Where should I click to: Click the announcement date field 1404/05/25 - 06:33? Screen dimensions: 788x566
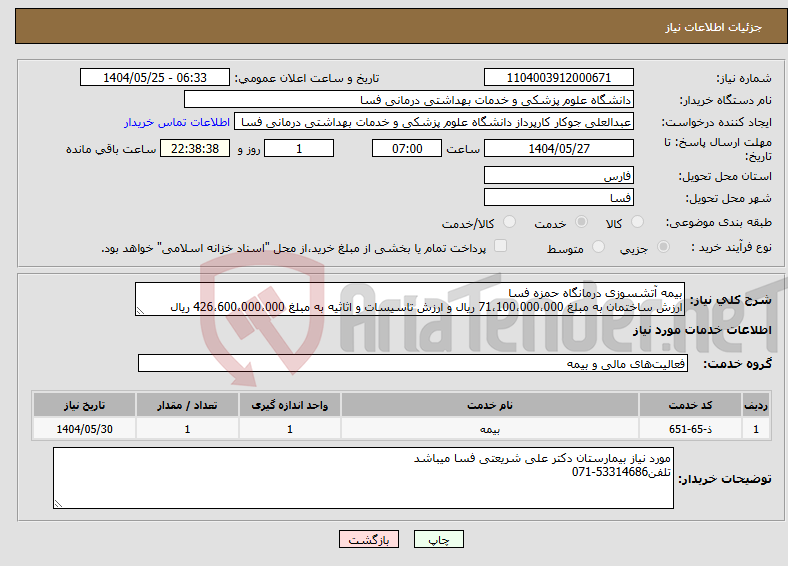point(155,77)
